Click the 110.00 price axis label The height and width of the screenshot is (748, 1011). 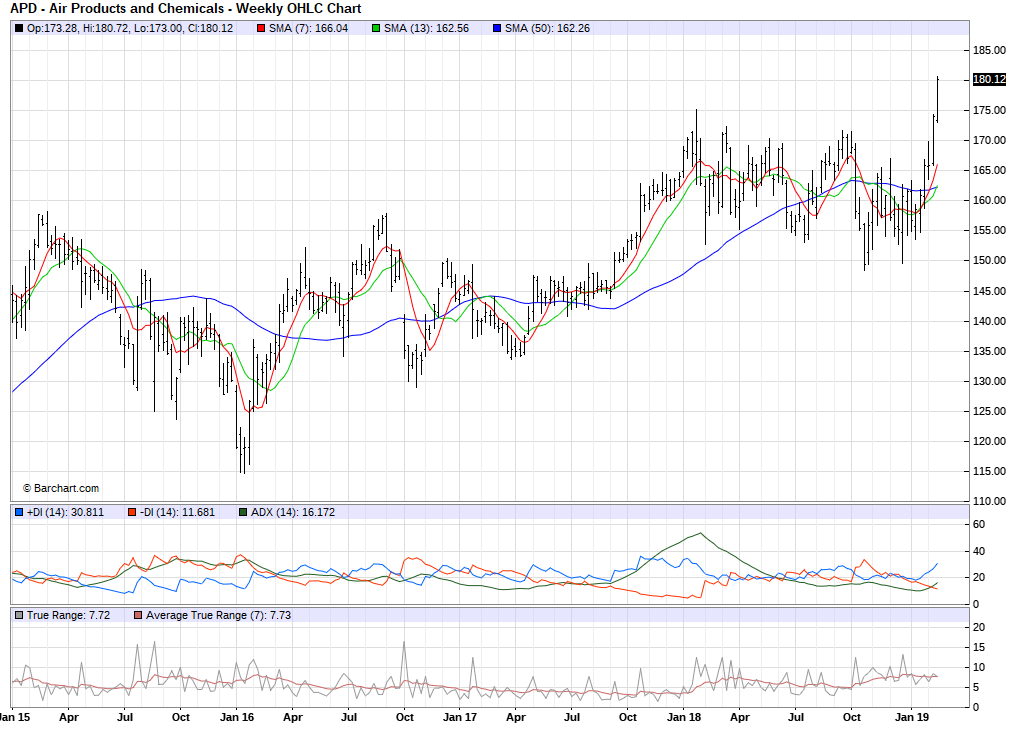click(989, 501)
